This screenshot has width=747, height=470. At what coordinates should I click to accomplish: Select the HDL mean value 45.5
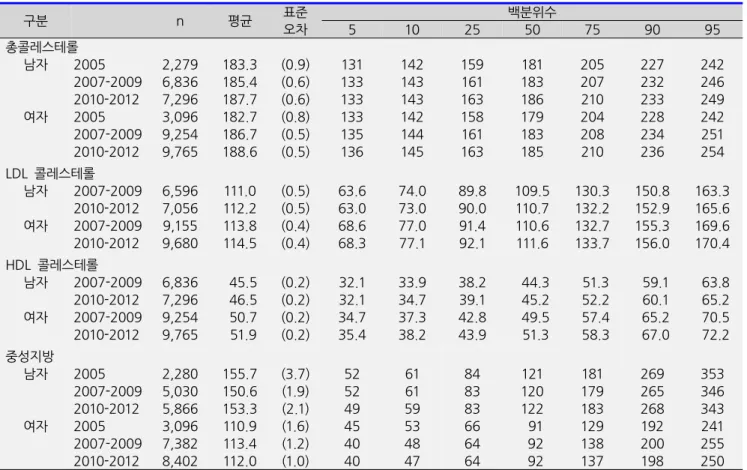[243, 283]
